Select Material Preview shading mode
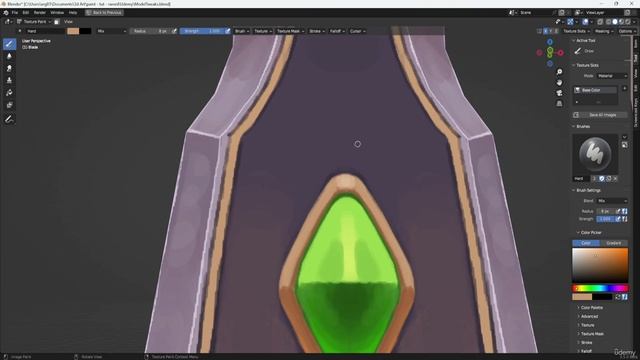Image resolution: width=640 pixels, height=360 pixels. [622, 22]
